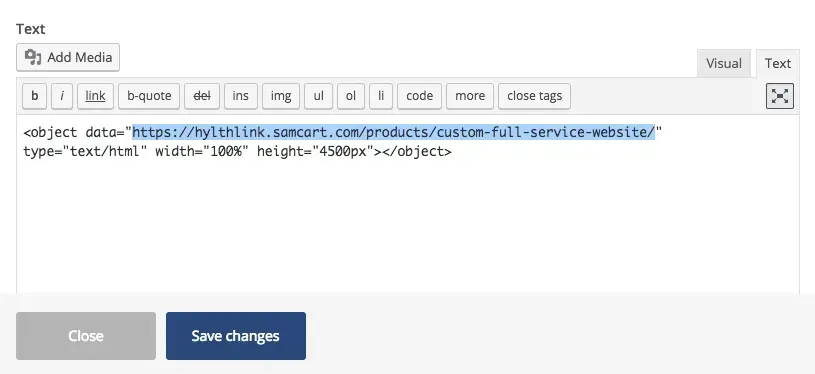Image resolution: width=815 pixels, height=374 pixels.
Task: Click the link quicktag button
Action: 96,96
